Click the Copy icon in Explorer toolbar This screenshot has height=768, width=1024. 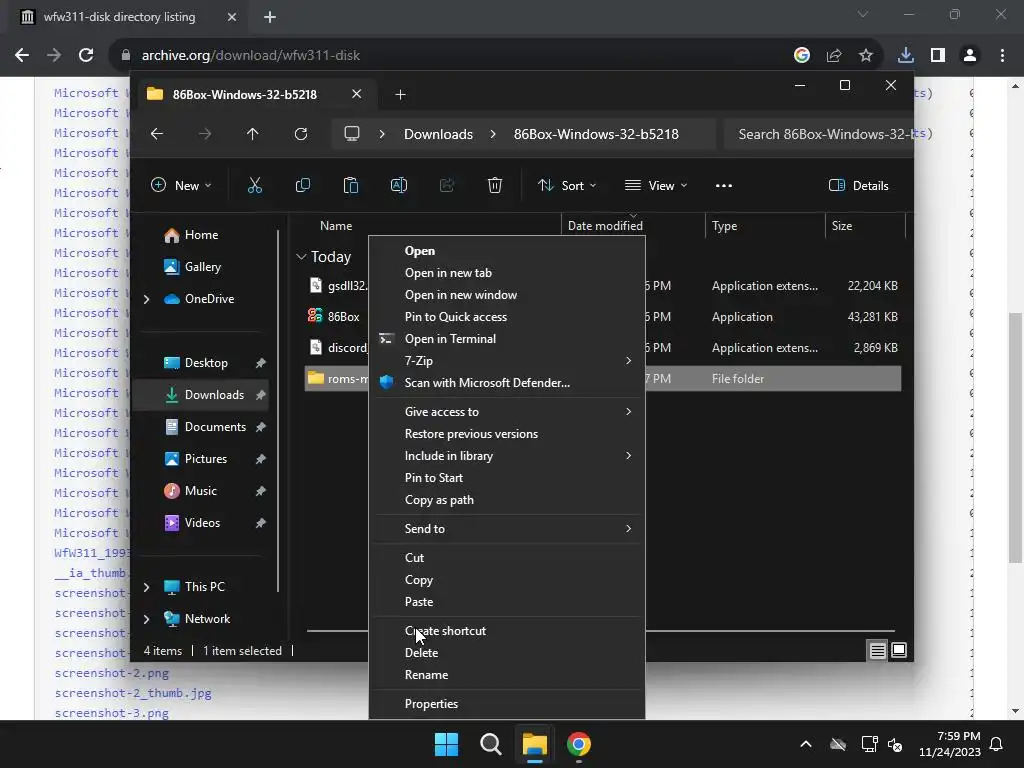302,185
